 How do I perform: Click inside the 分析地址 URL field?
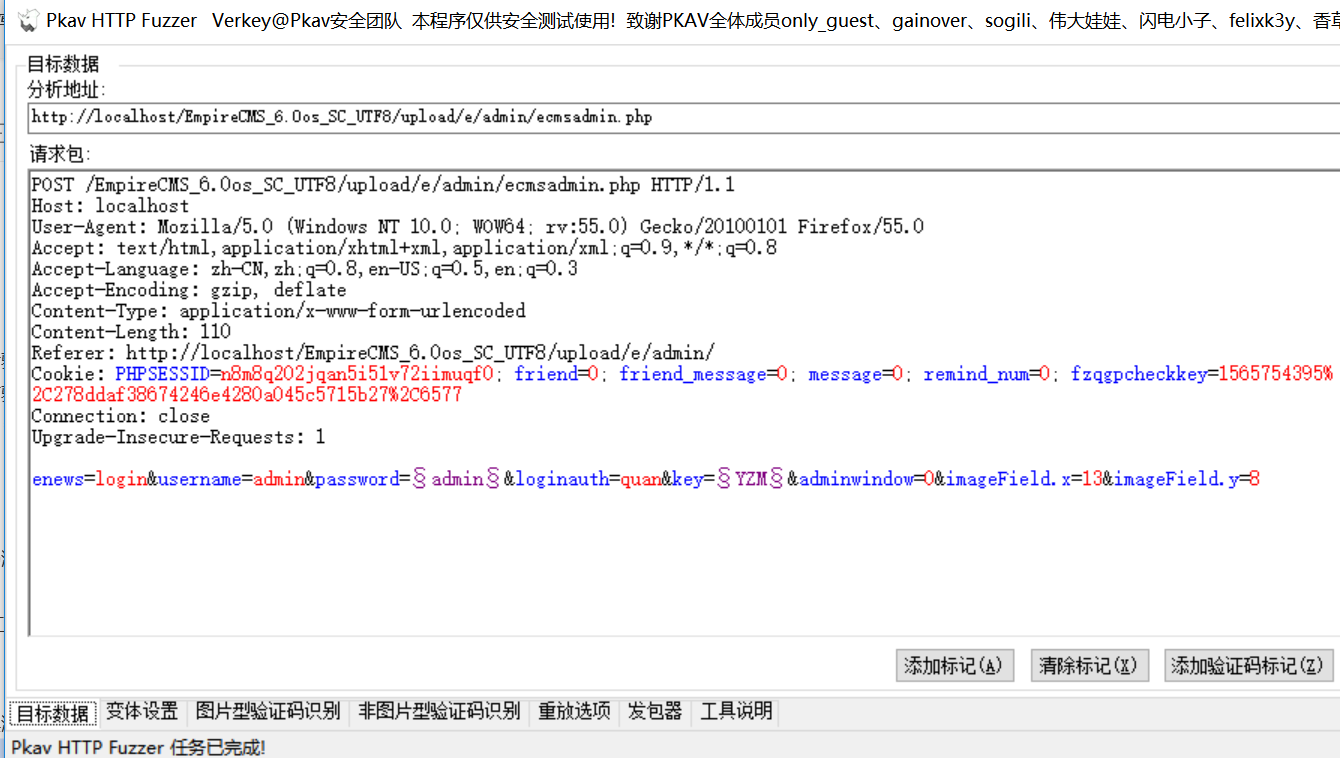click(684, 118)
